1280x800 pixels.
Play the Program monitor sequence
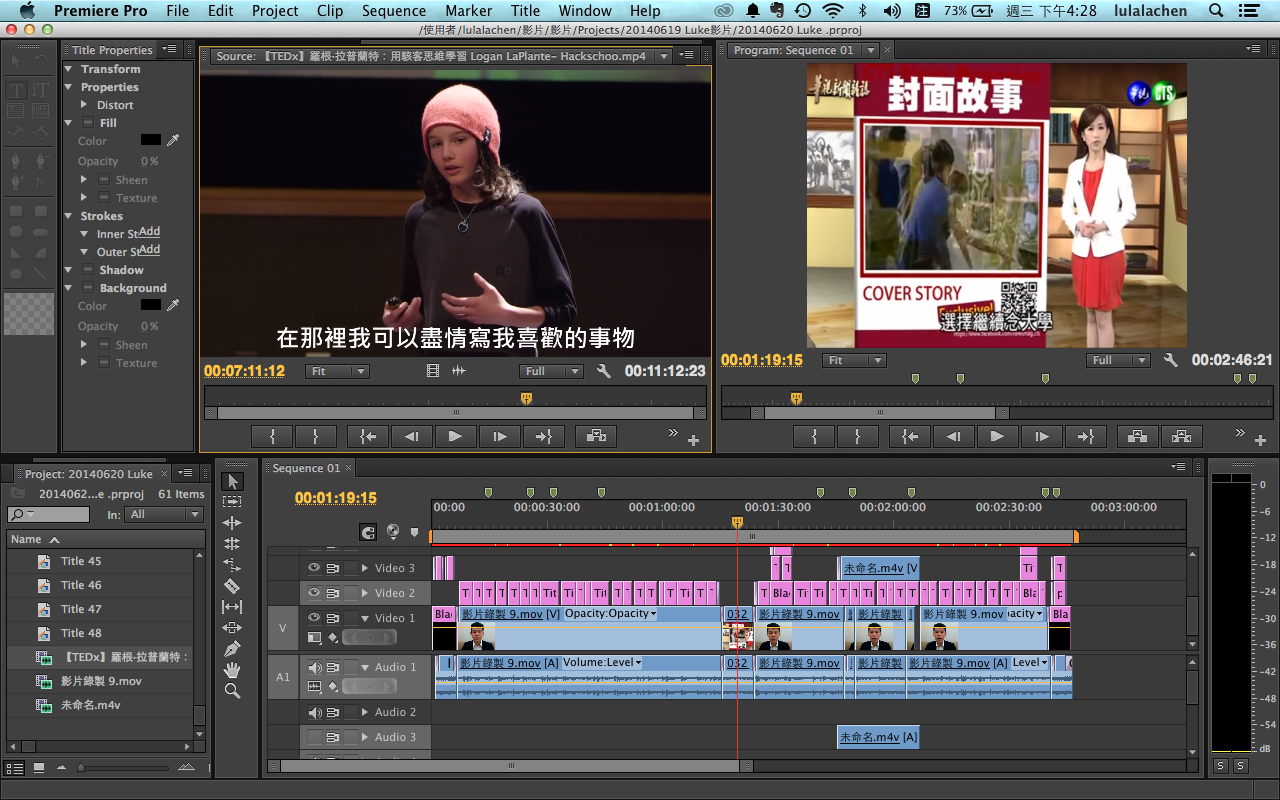tap(996, 436)
